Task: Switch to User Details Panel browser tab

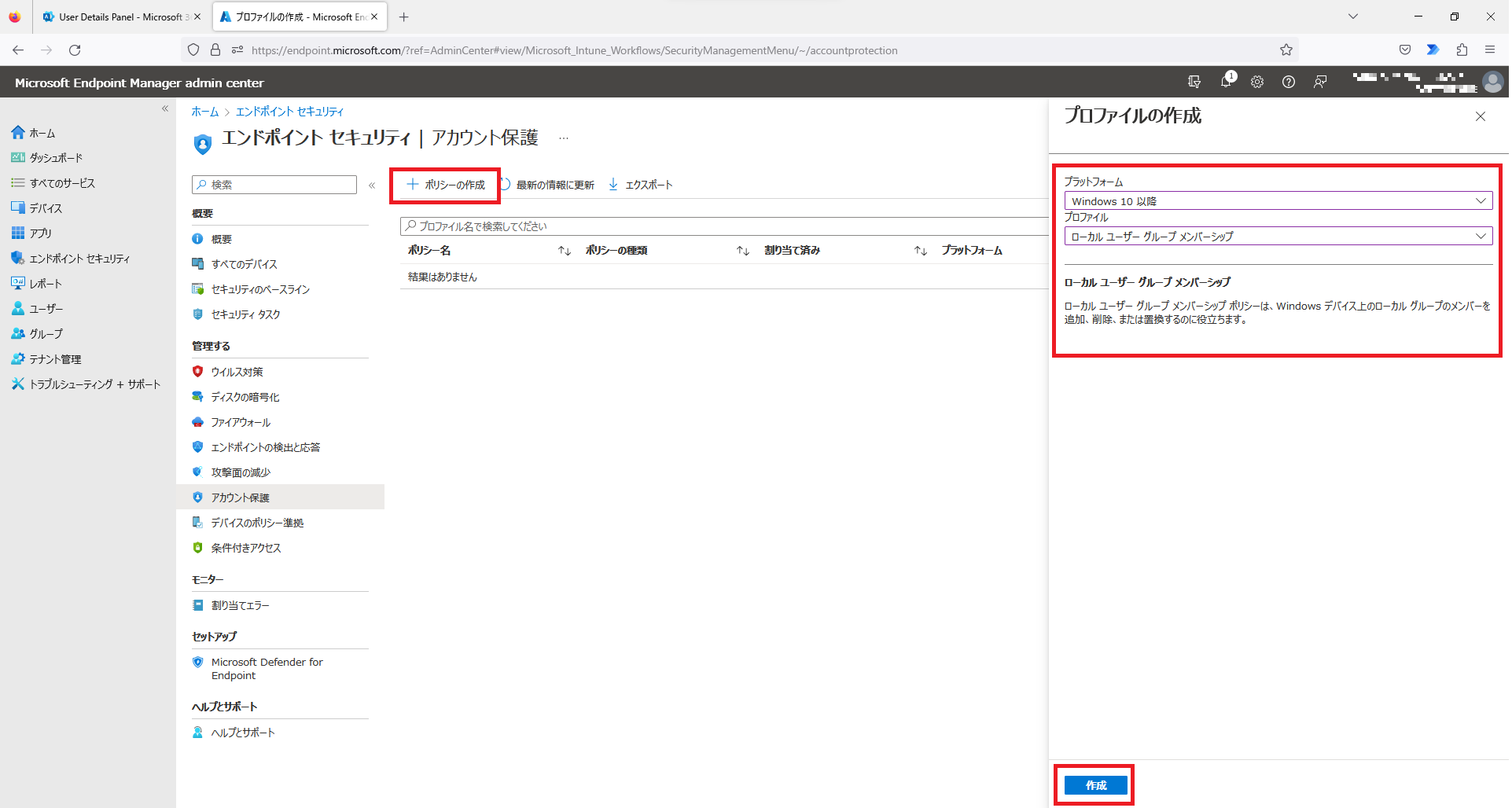Action: (x=122, y=17)
